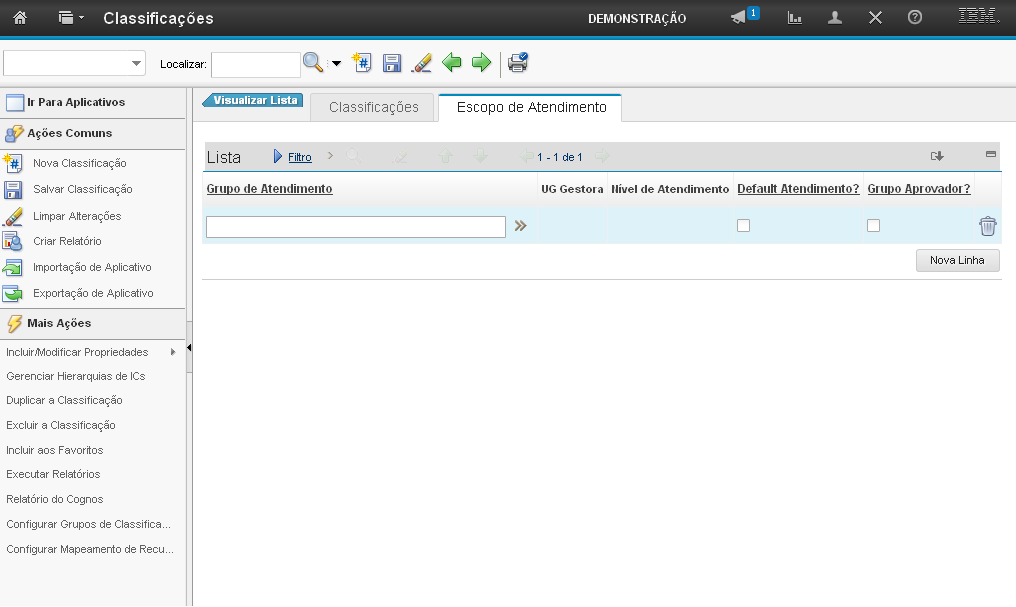Click Duplicar a Classificação in sidebar

(x=64, y=400)
